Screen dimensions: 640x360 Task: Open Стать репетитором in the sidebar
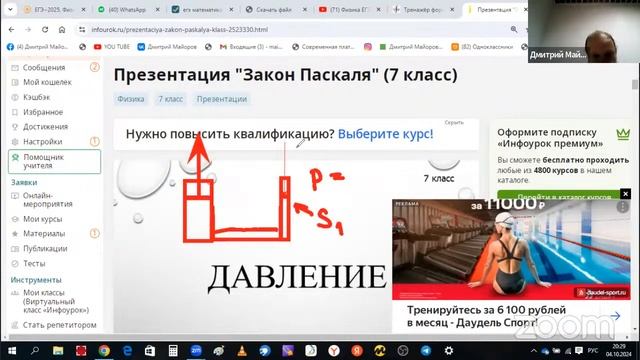pyautogui.click(x=59, y=325)
